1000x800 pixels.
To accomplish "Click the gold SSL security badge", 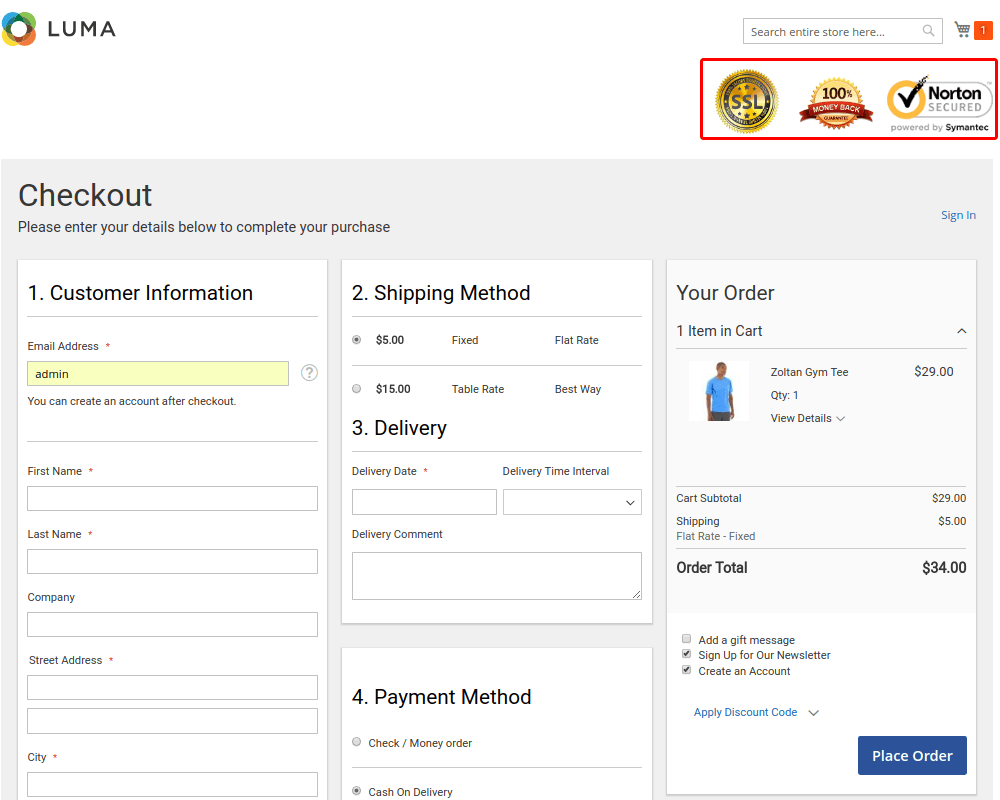I will point(746,101).
